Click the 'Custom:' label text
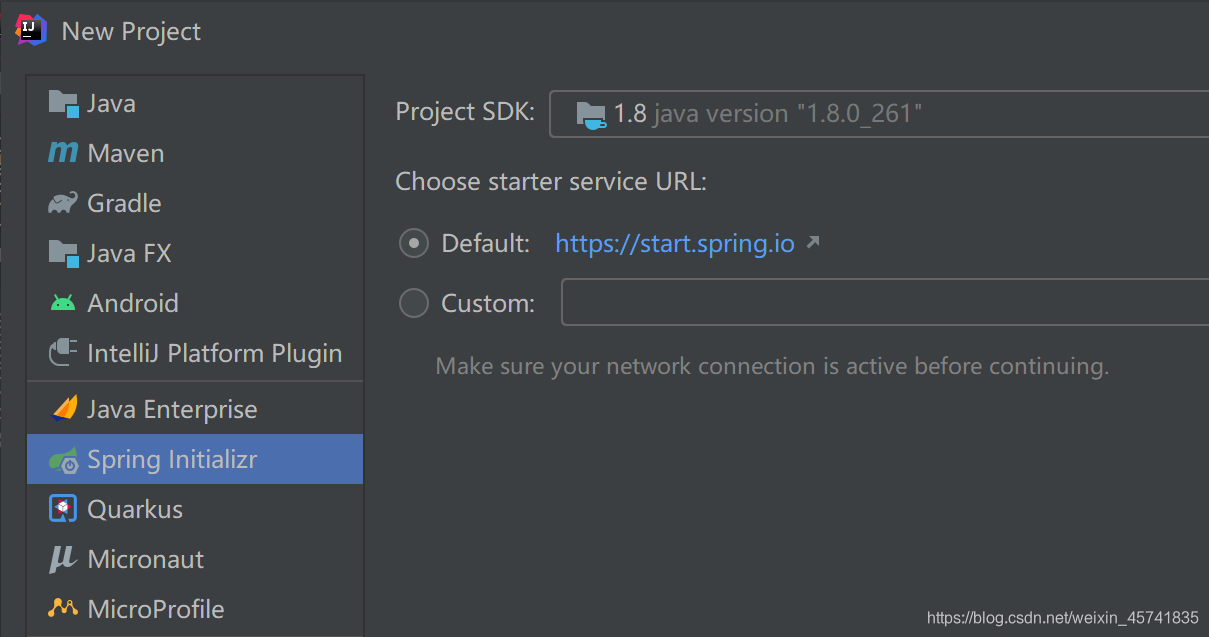This screenshot has width=1209, height=637. click(488, 303)
